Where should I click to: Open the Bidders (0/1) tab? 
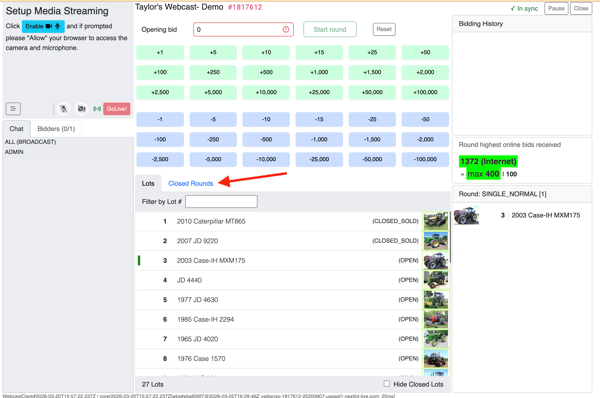click(x=56, y=129)
